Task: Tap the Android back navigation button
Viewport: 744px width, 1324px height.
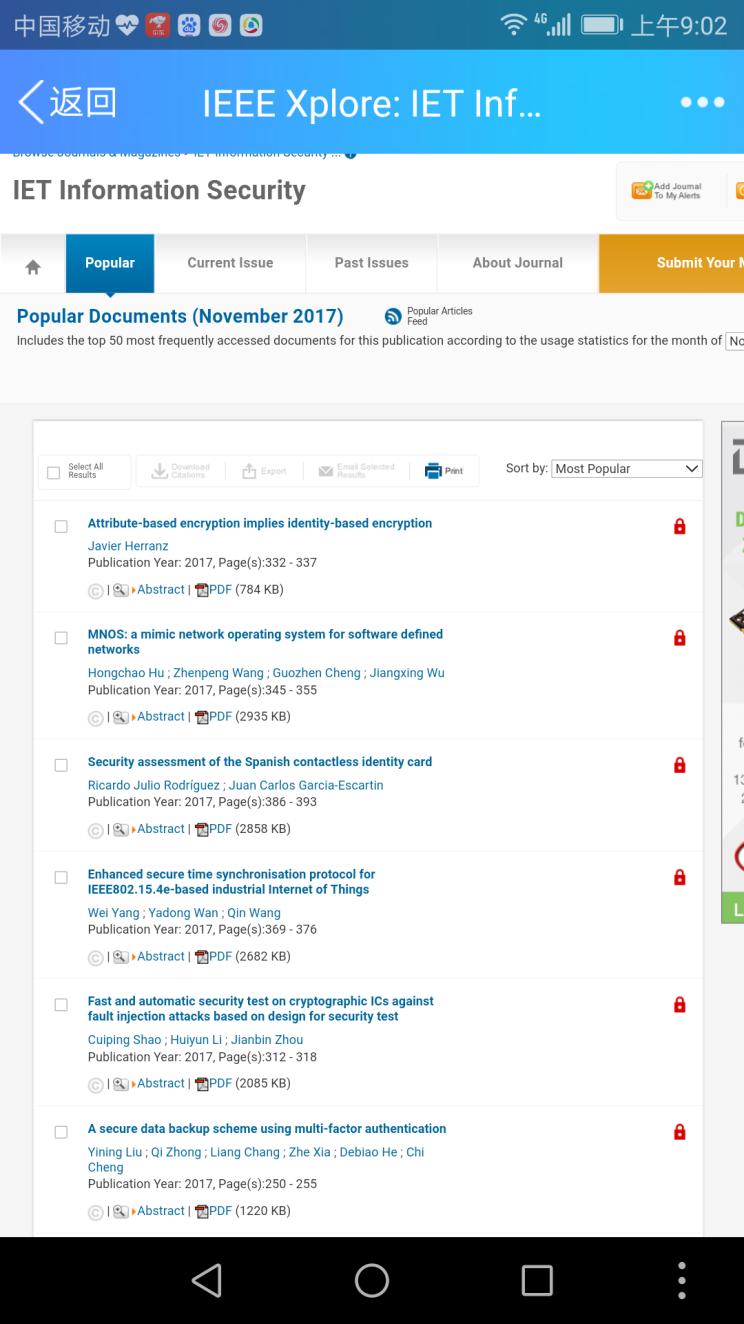Action: (x=206, y=1280)
